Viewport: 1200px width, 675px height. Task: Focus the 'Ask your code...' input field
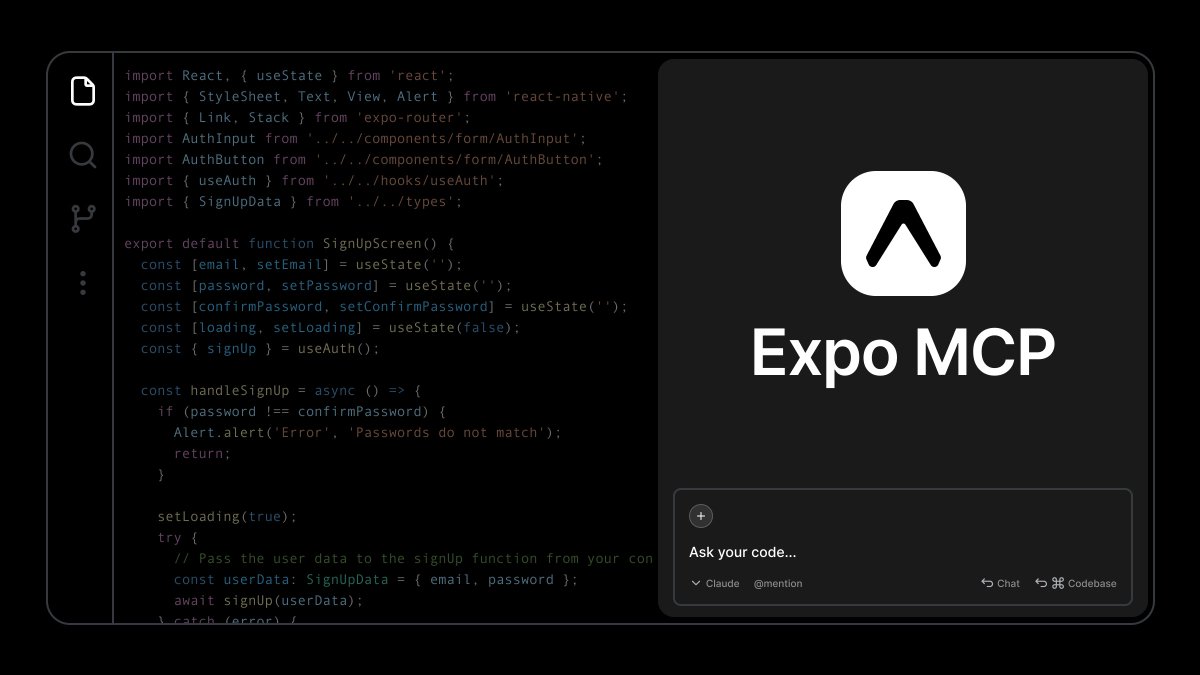743,552
